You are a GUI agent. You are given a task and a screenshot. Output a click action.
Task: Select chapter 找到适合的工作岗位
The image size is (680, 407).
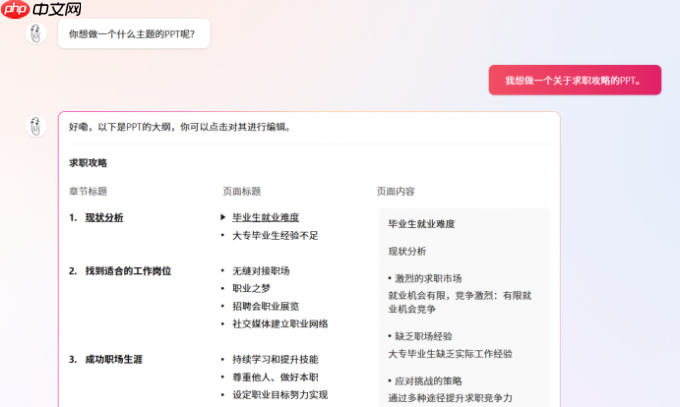pyautogui.click(x=128, y=271)
